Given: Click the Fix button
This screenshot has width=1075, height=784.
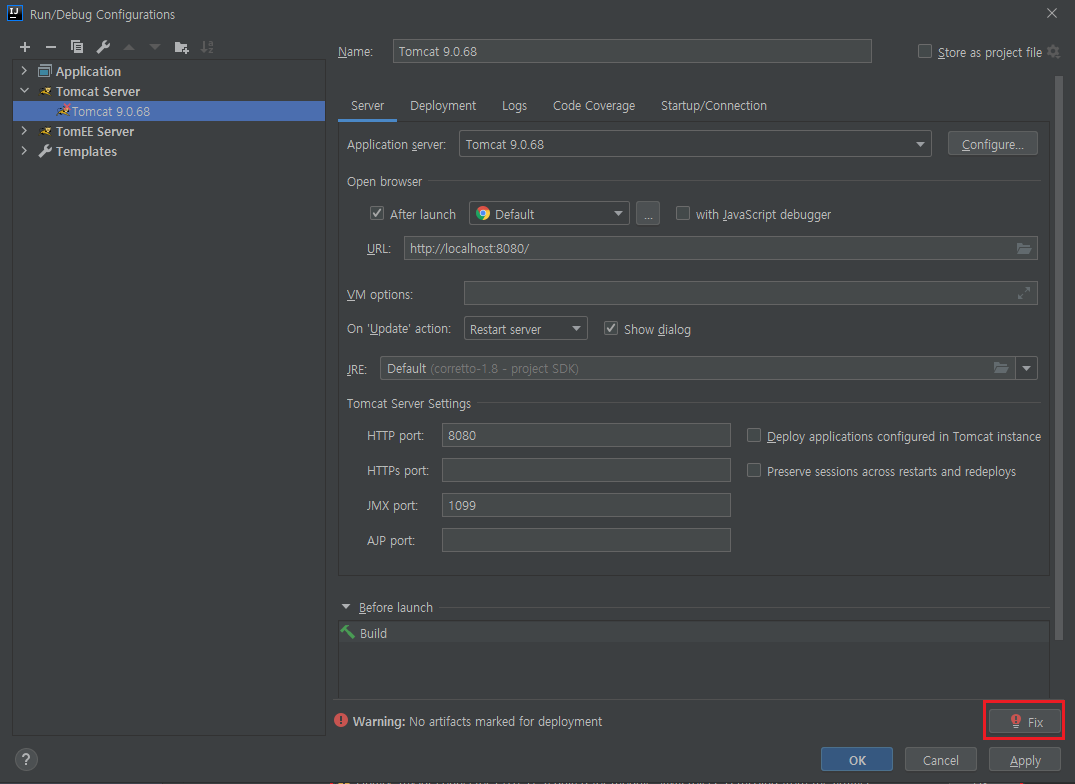Looking at the screenshot, I should 1025,721.
